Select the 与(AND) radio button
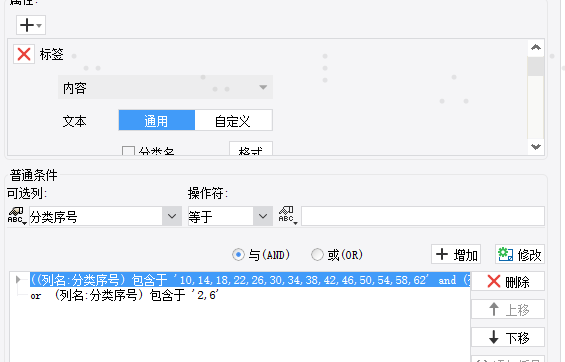This screenshot has width=565, height=362. tap(238, 255)
